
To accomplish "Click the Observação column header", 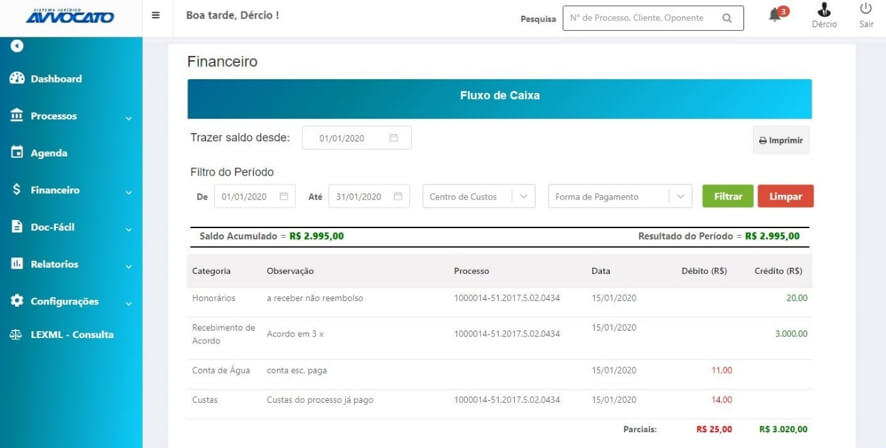I will 290,271.
